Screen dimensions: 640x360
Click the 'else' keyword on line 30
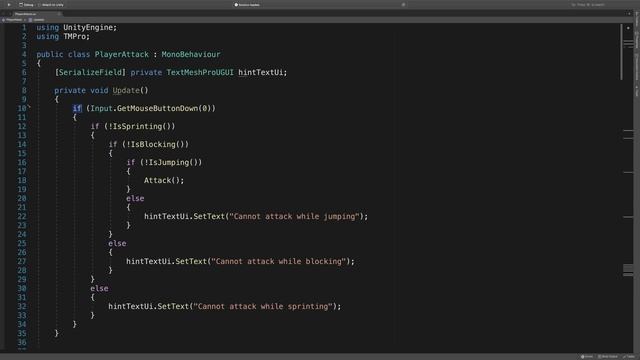click(x=99, y=288)
